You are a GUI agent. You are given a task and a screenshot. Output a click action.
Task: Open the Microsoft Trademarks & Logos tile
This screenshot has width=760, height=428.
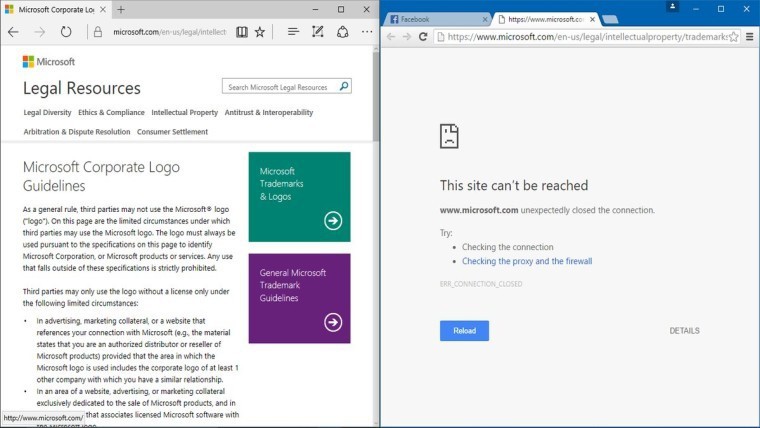click(x=299, y=196)
